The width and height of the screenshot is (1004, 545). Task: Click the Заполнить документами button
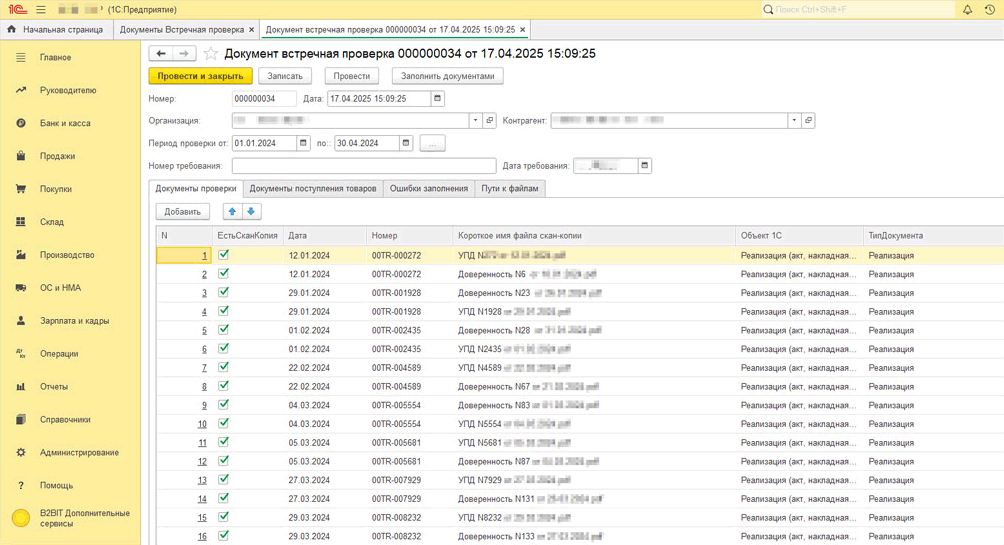(x=447, y=76)
